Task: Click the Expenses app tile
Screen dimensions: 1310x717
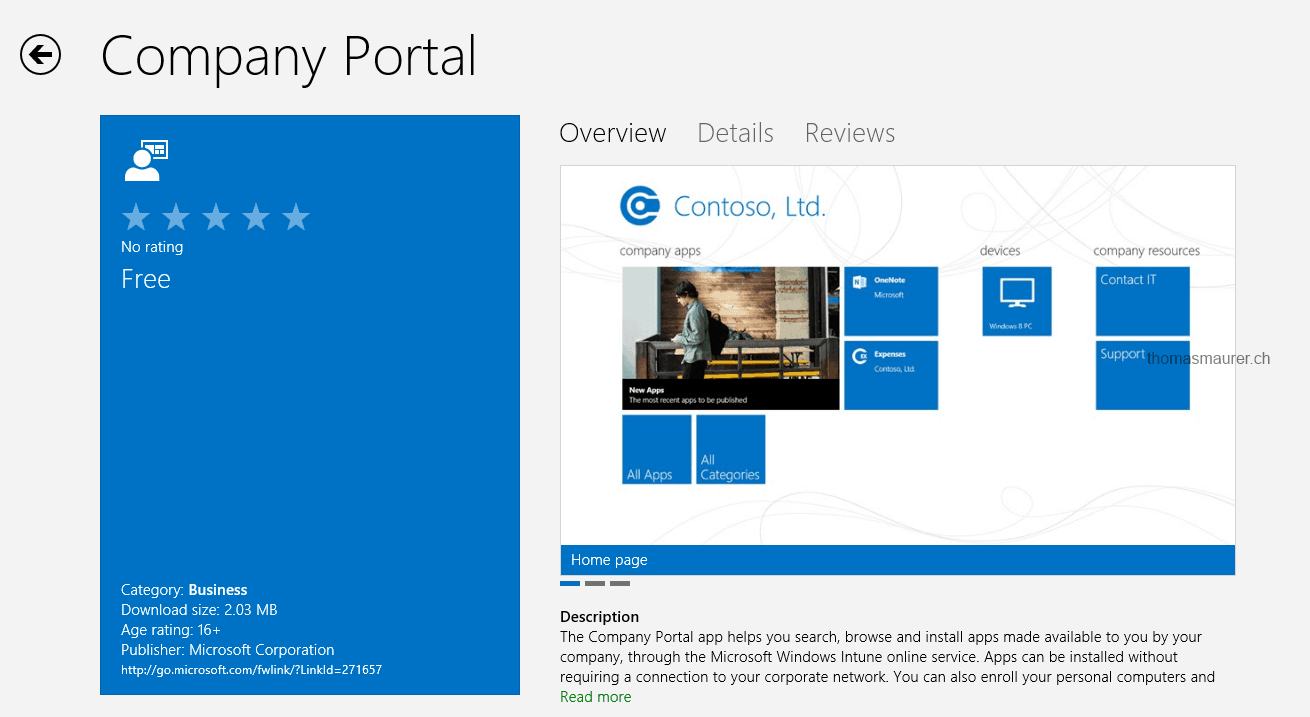Action: [891, 375]
